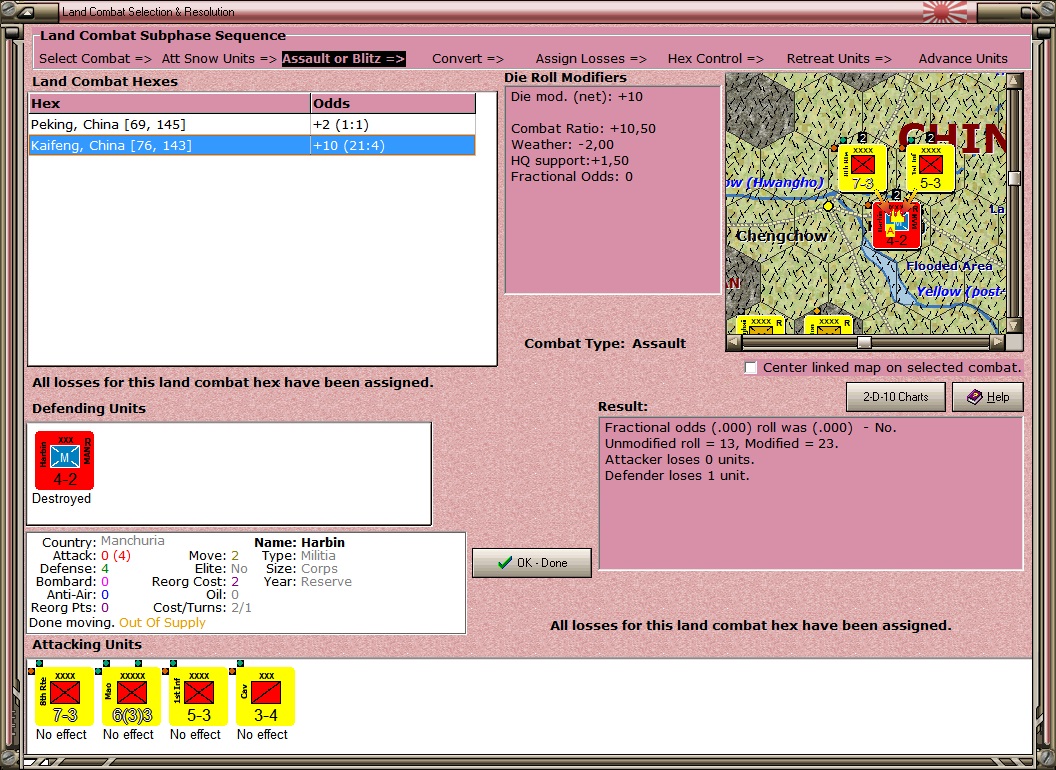Click the Japanese rising sun flag icon
This screenshot has height=770, width=1056.
pos(944,11)
